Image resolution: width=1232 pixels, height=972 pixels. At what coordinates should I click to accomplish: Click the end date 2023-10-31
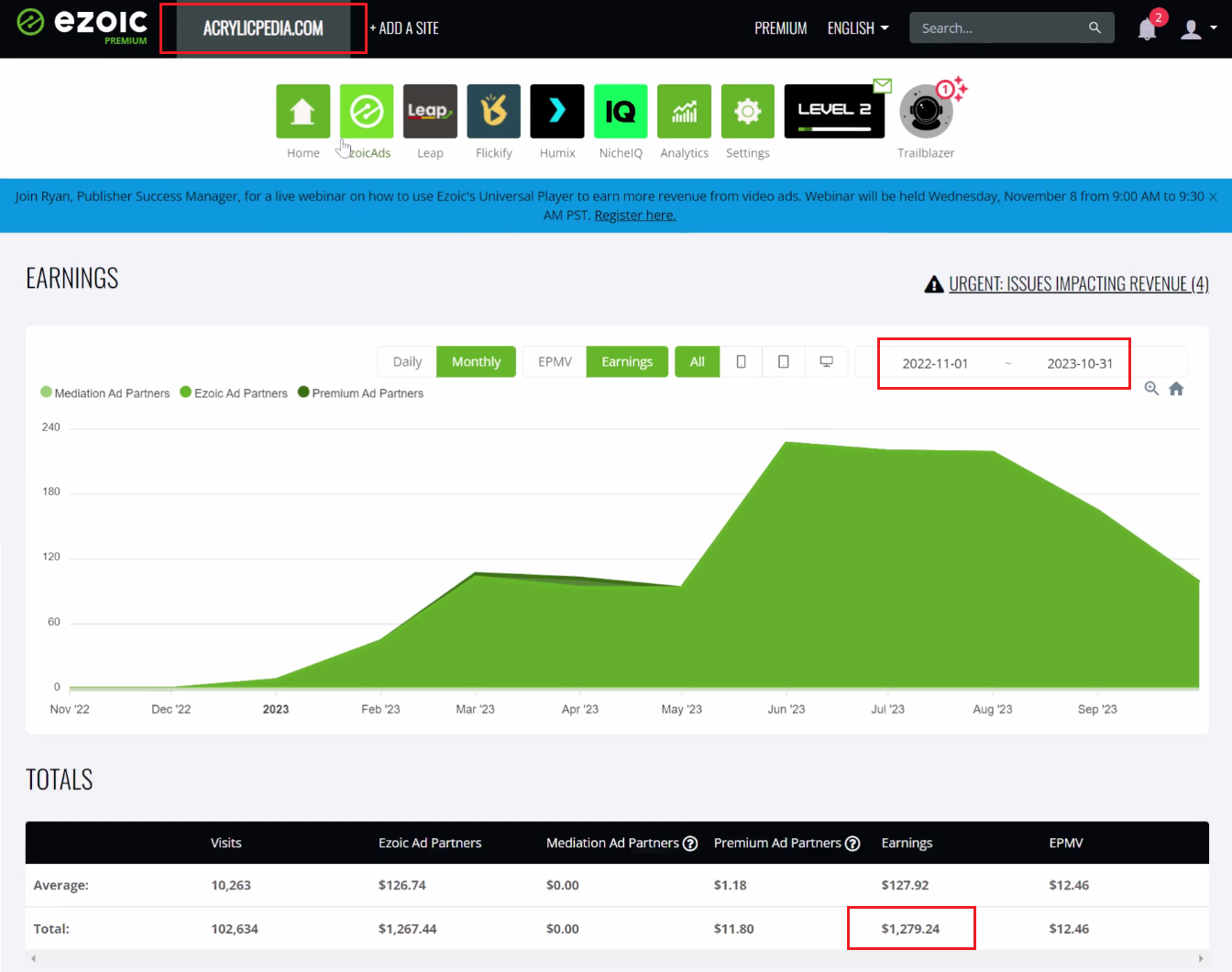pyautogui.click(x=1080, y=363)
